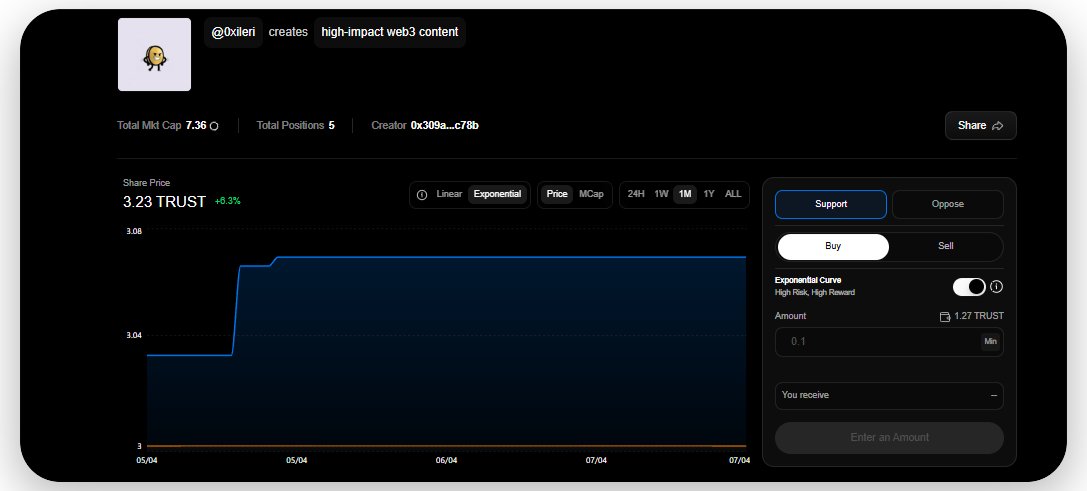Open the high-impact web3 content tag
Screen dimensions: 1087x491
point(390,32)
